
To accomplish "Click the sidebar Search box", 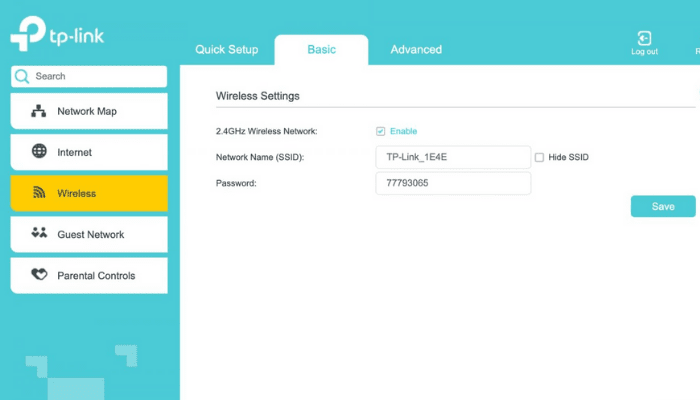I will (95, 76).
